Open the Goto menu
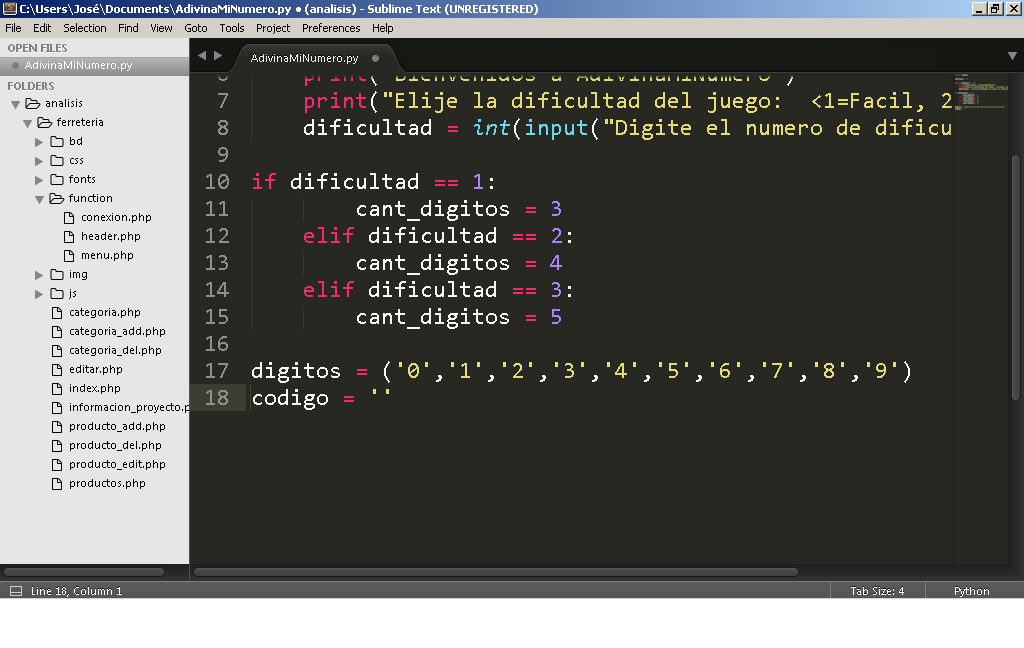 [195, 28]
